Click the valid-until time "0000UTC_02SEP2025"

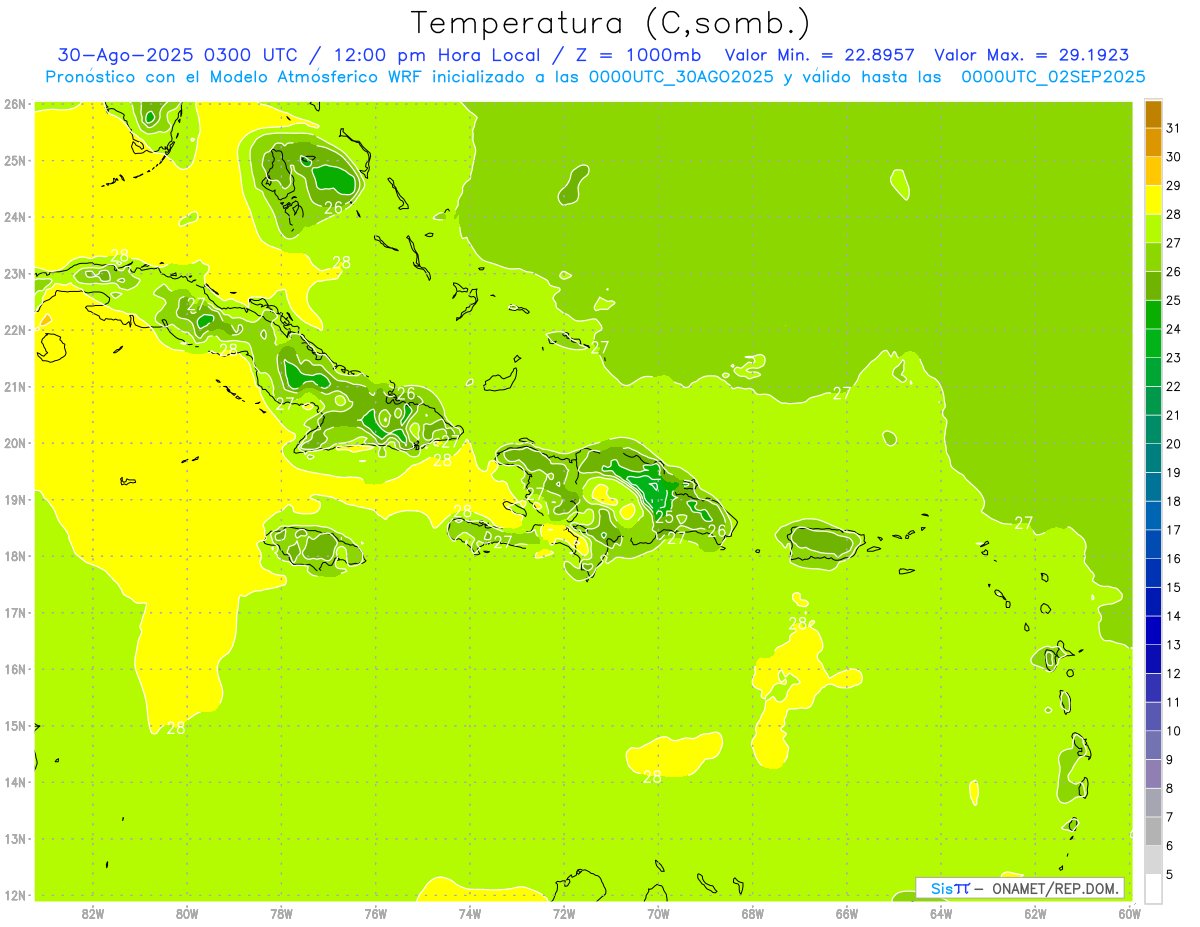coord(1053,77)
